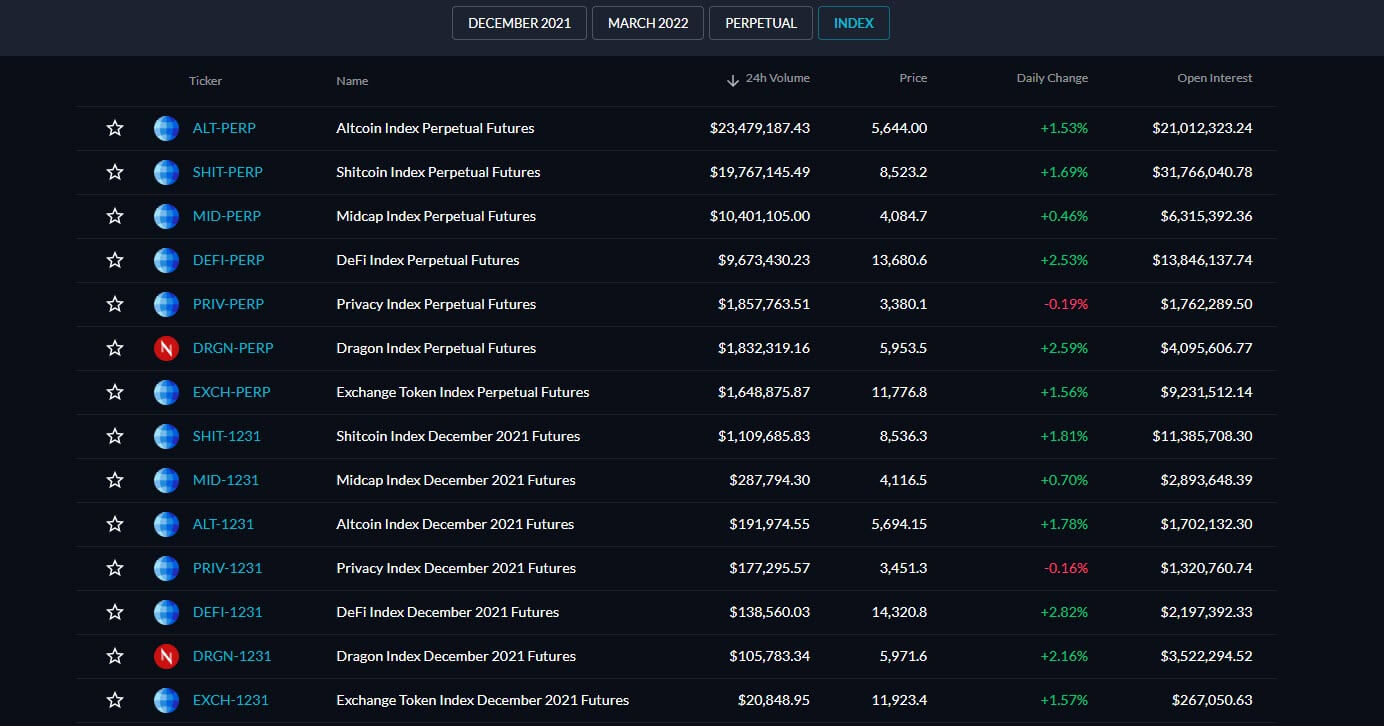Image resolution: width=1384 pixels, height=726 pixels.
Task: Star the SHIT-PERP row
Action: click(115, 172)
